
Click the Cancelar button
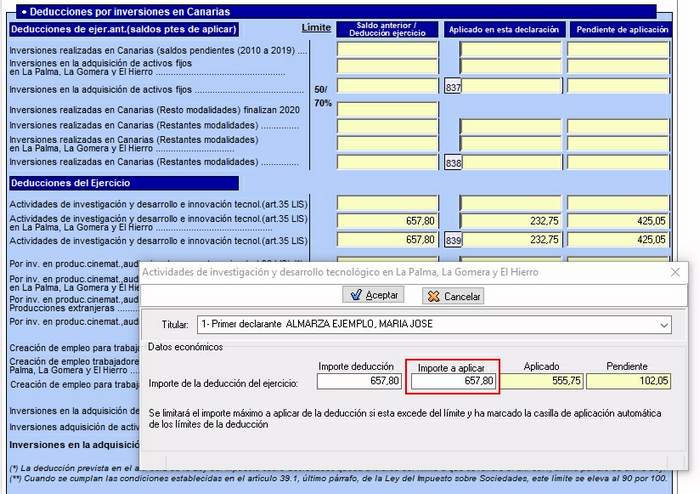(453, 296)
